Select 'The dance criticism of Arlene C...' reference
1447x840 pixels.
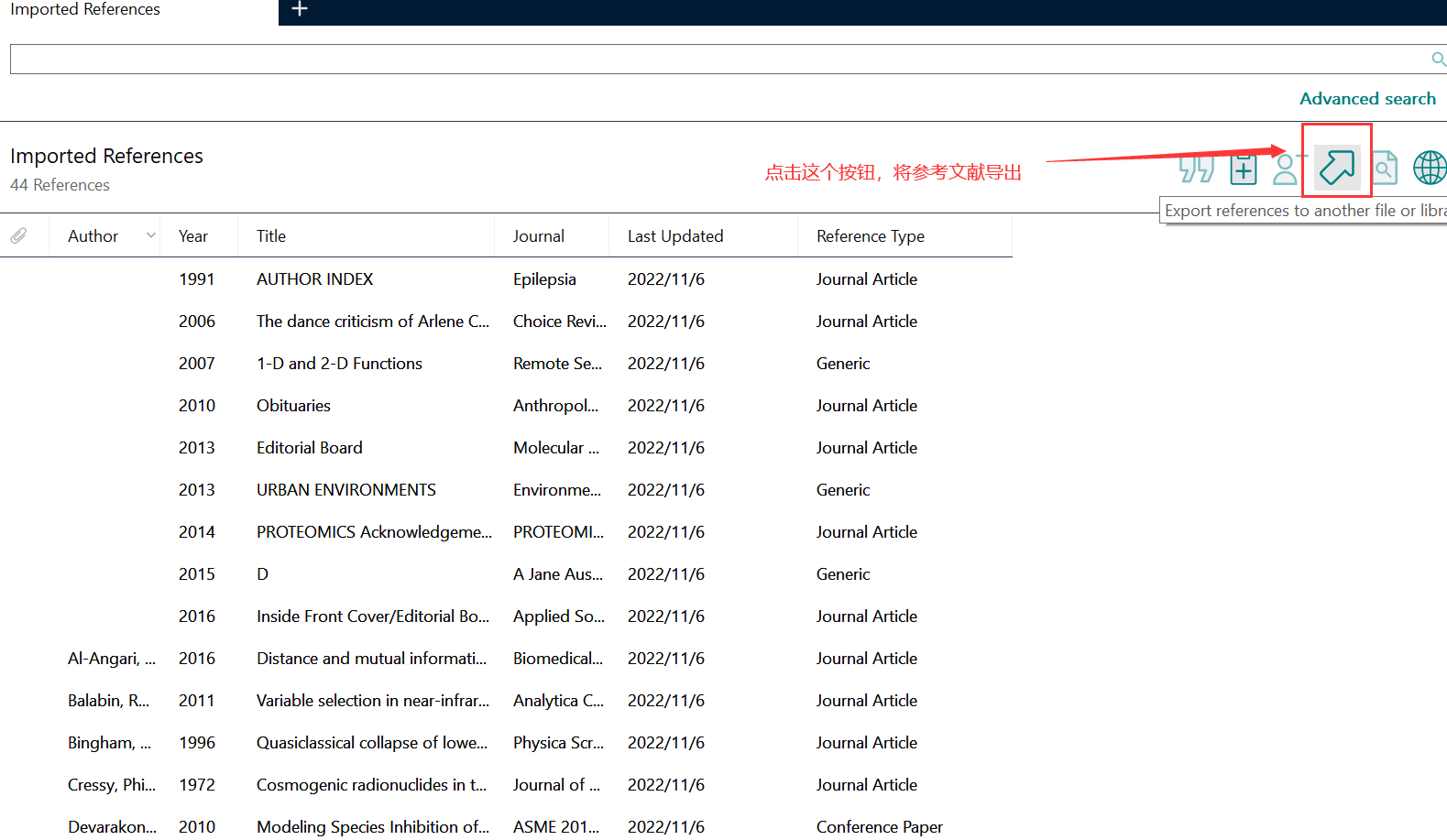point(373,322)
